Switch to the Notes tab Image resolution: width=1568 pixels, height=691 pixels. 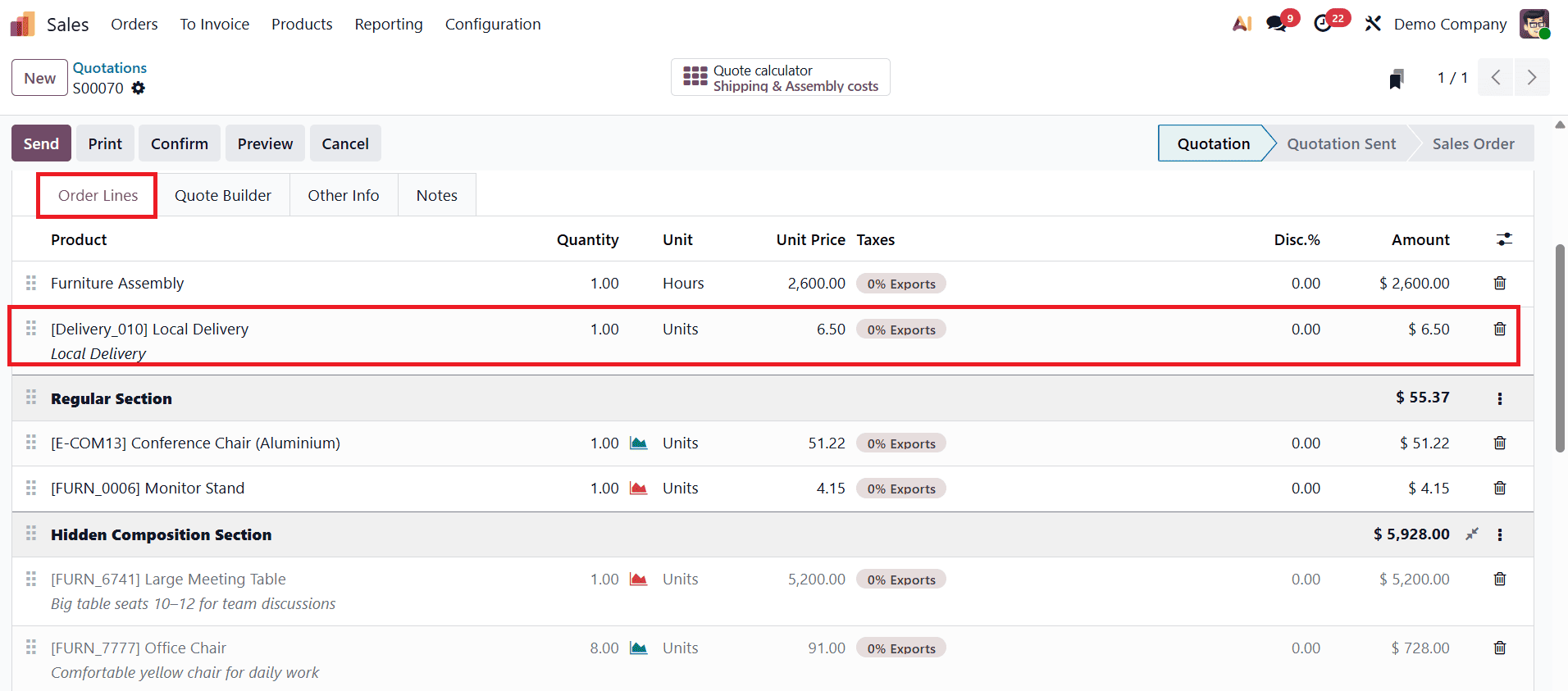437,195
